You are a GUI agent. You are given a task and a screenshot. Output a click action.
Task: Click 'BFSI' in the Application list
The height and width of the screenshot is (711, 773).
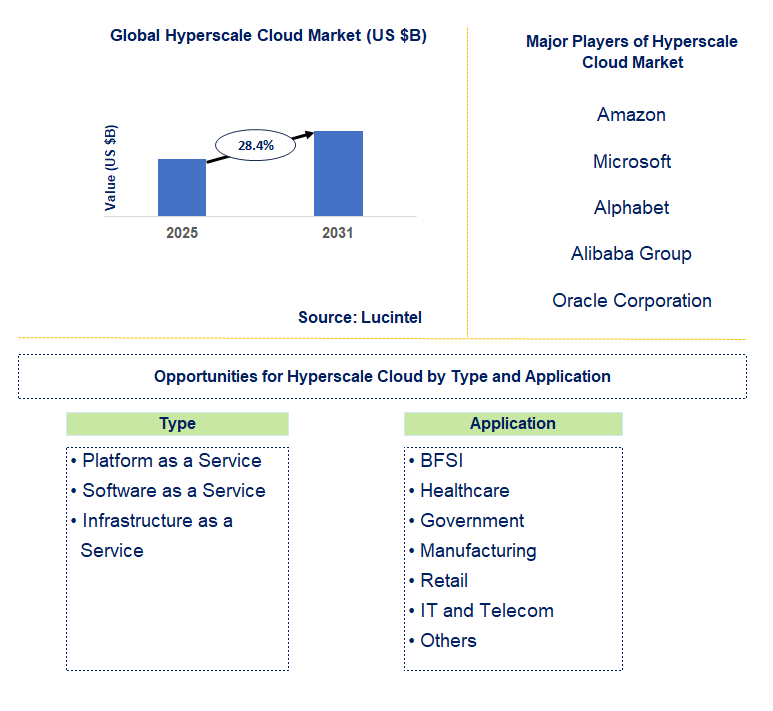436,461
